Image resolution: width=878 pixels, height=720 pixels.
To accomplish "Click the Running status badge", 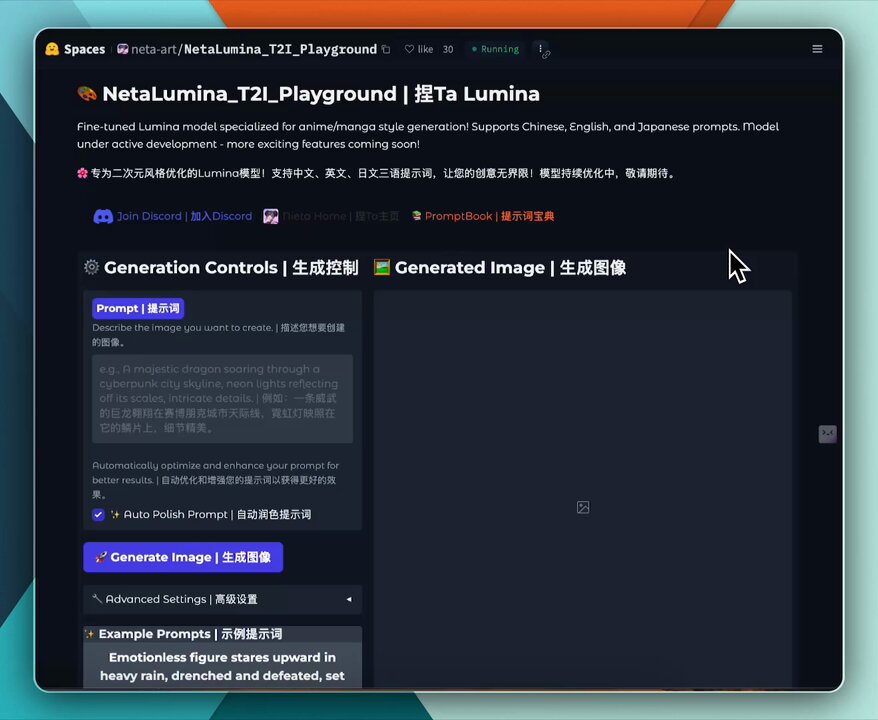I will tap(496, 49).
